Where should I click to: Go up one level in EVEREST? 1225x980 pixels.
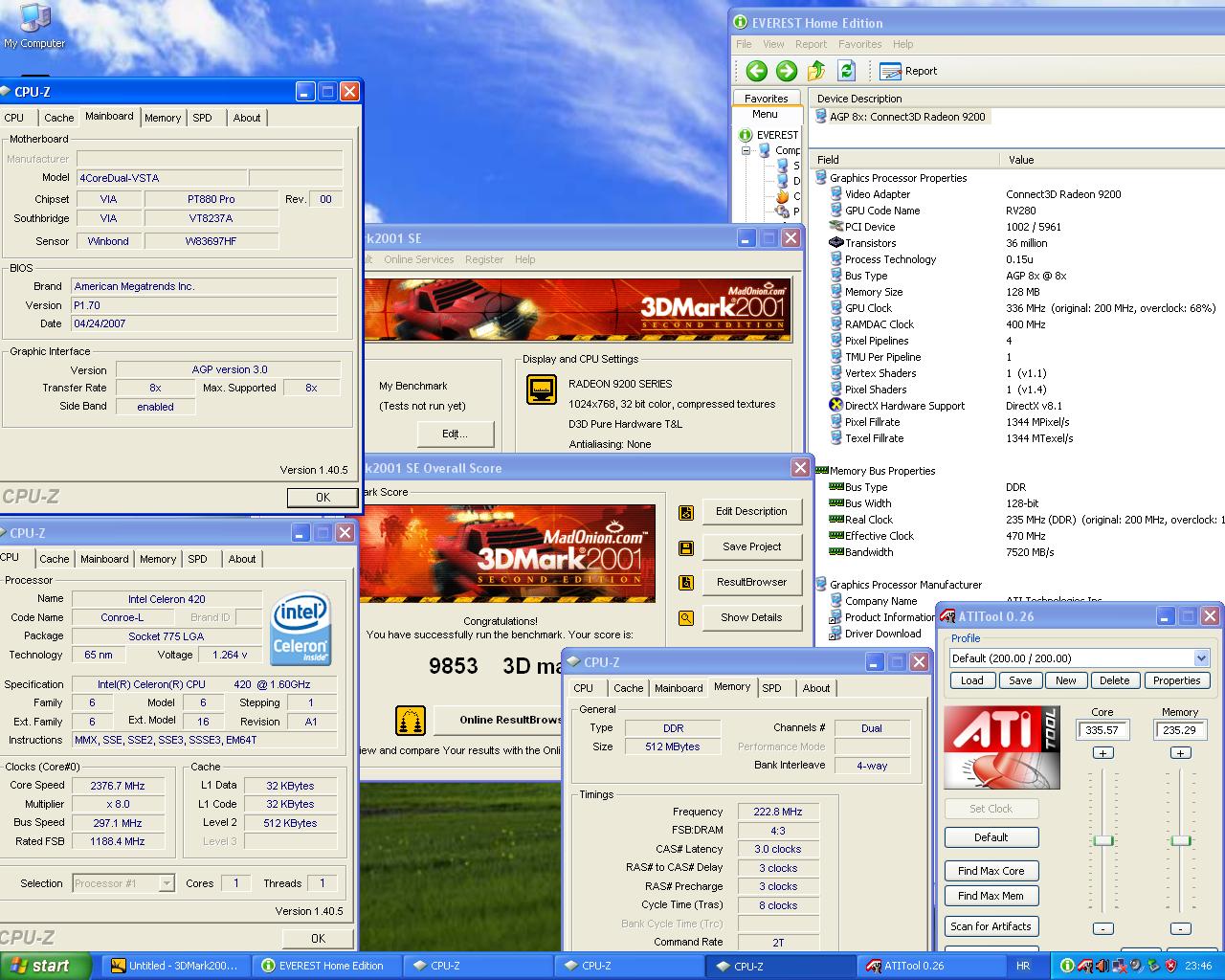(816, 70)
